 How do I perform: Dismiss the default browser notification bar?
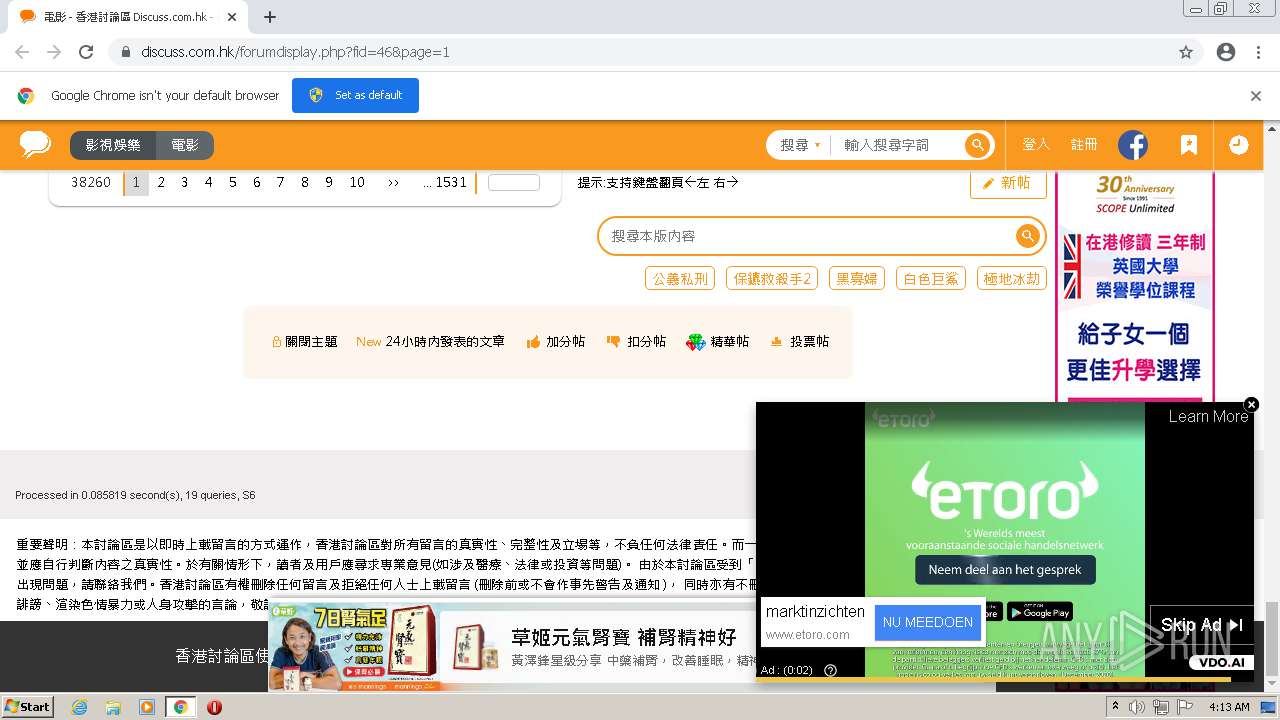pos(1256,96)
